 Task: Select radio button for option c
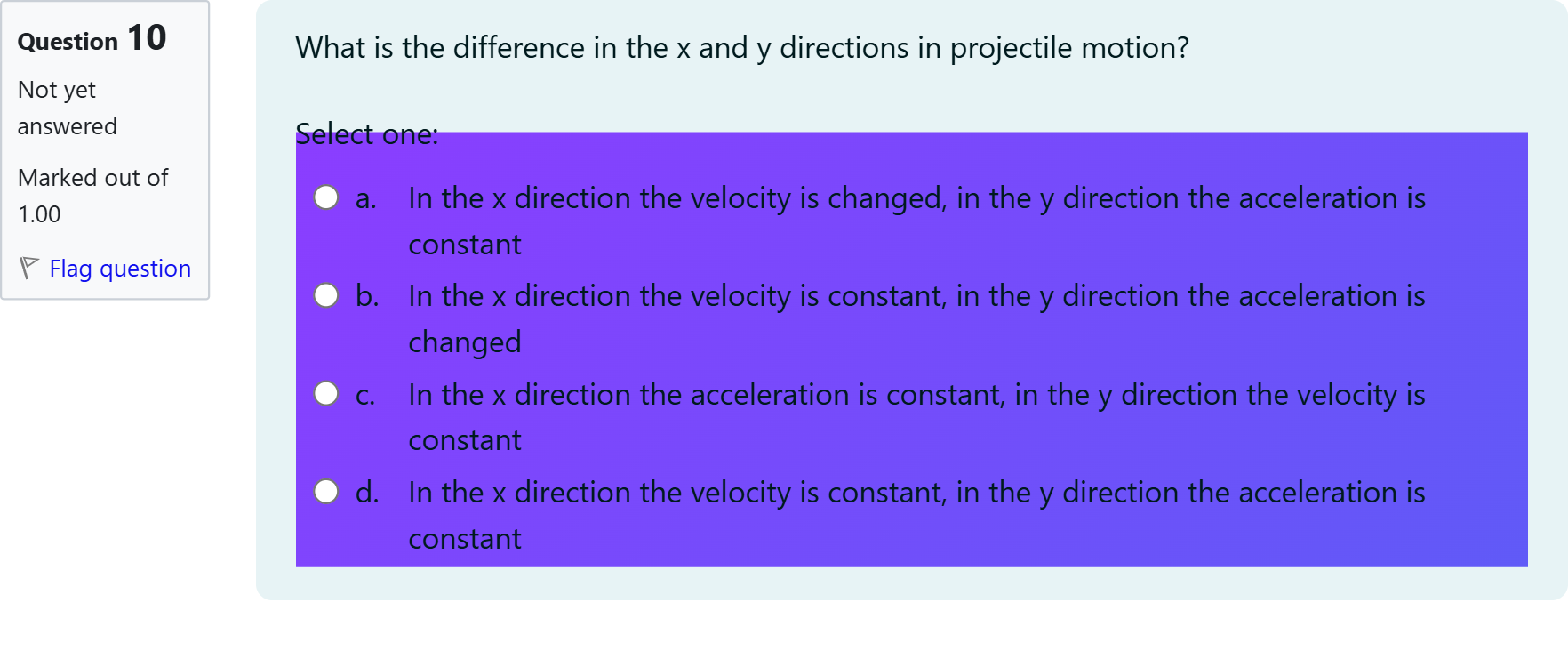327,393
